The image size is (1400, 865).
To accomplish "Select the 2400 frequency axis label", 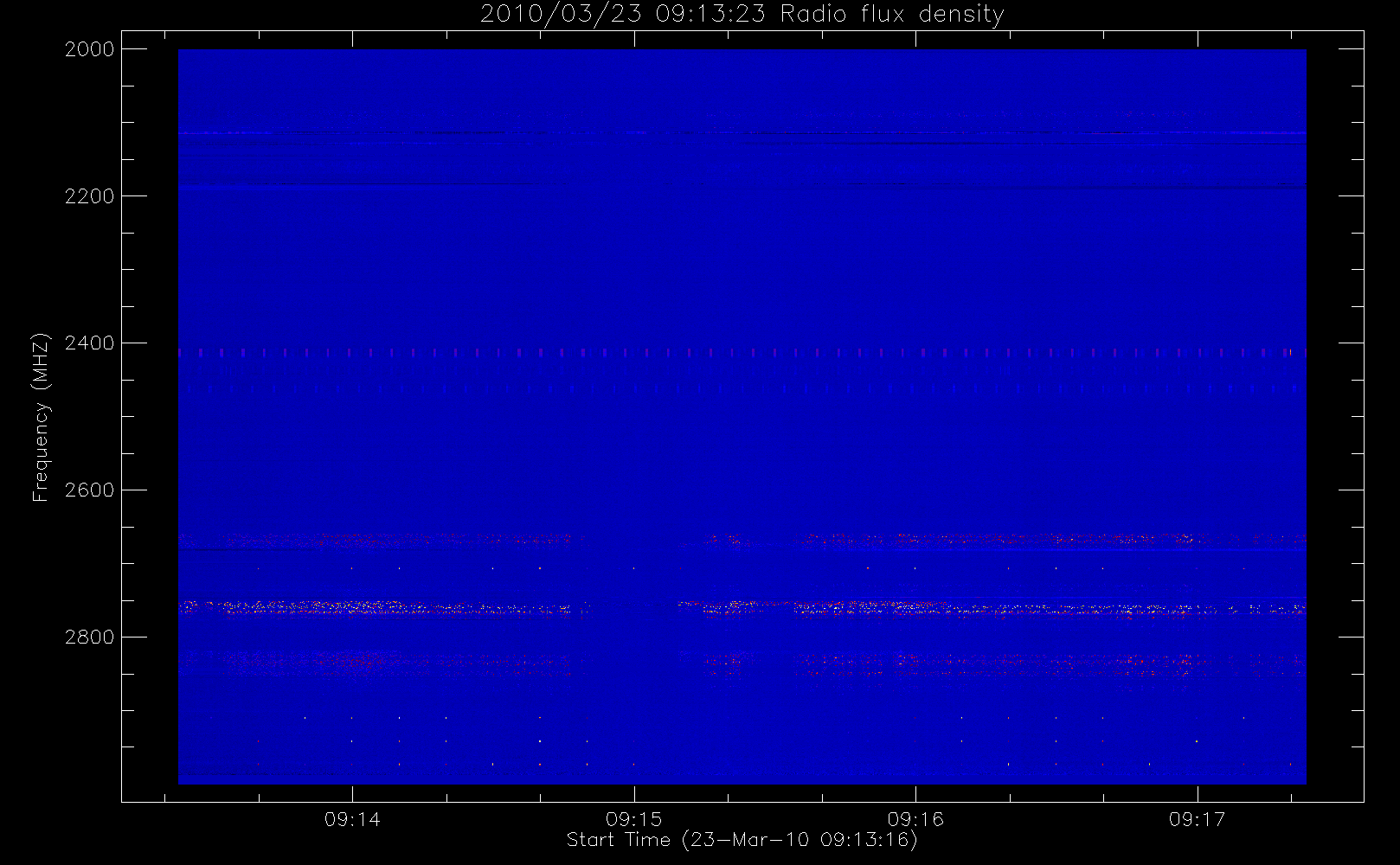I will pyautogui.click(x=90, y=343).
